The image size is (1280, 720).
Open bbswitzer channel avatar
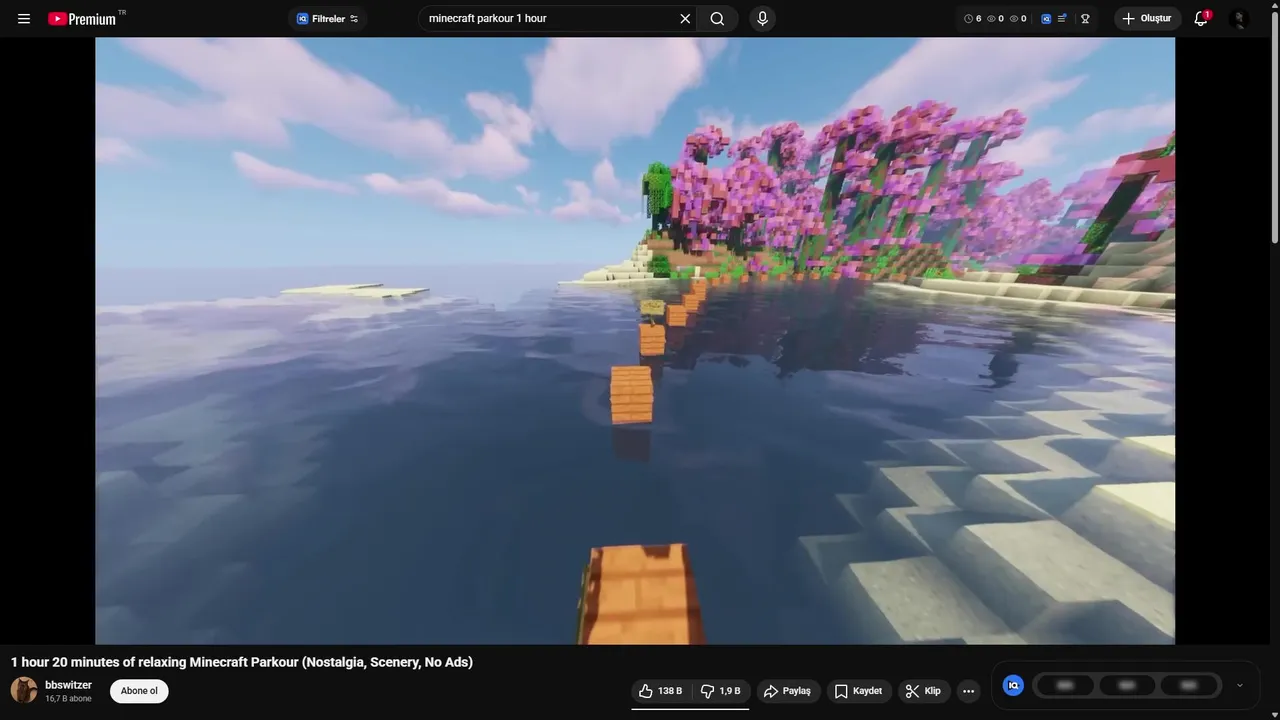click(x=24, y=690)
